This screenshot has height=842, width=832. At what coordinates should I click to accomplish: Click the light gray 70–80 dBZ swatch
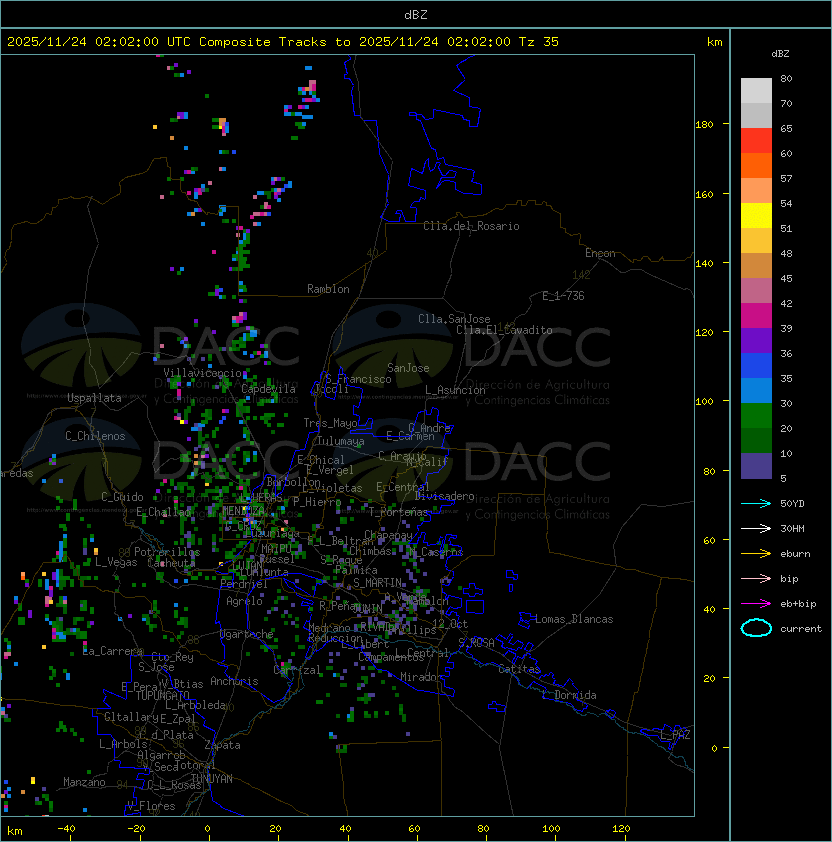point(756,91)
